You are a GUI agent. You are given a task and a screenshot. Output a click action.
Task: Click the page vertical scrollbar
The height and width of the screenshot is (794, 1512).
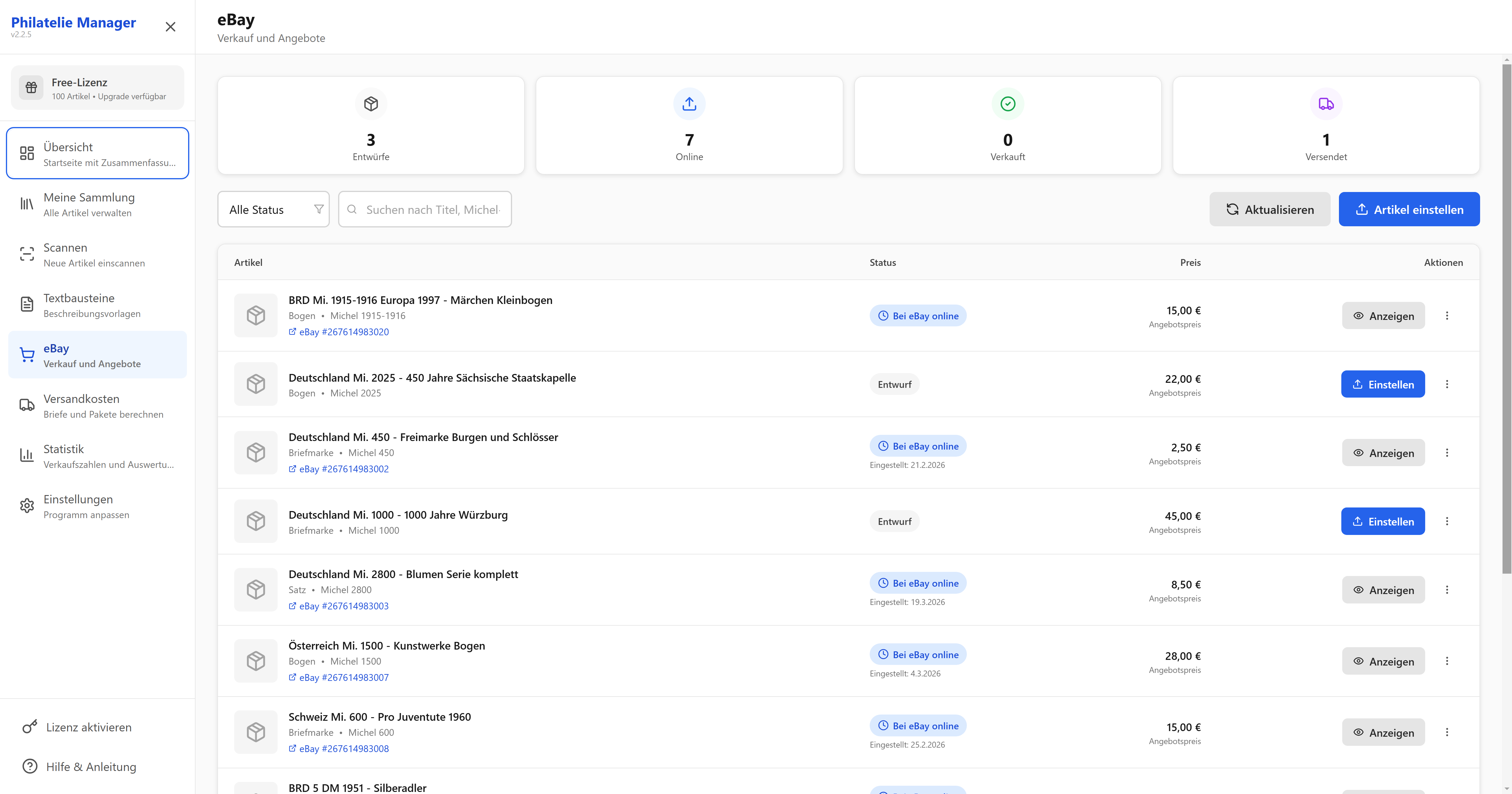(1506, 319)
